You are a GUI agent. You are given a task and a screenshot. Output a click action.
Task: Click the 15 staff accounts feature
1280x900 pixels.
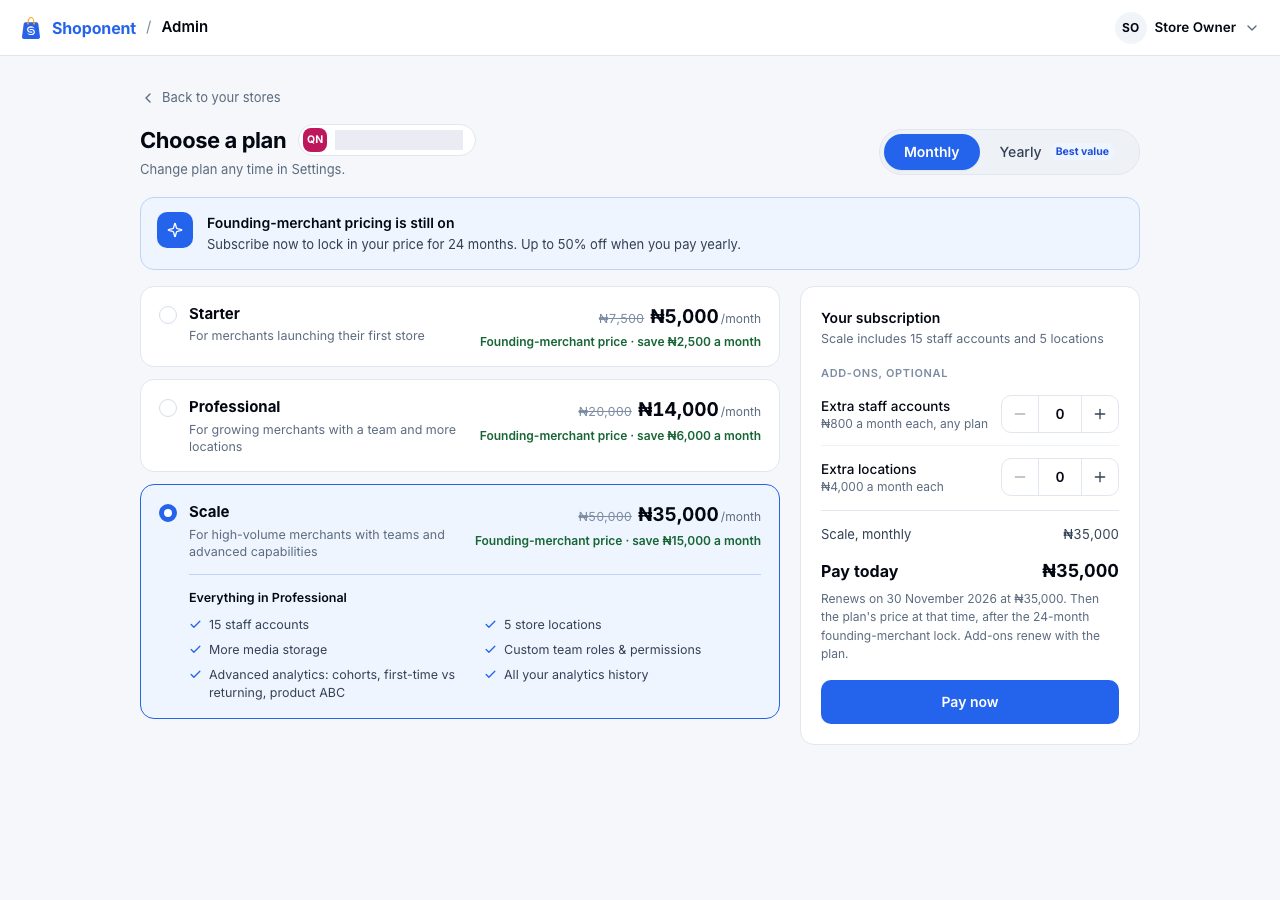[259, 625]
